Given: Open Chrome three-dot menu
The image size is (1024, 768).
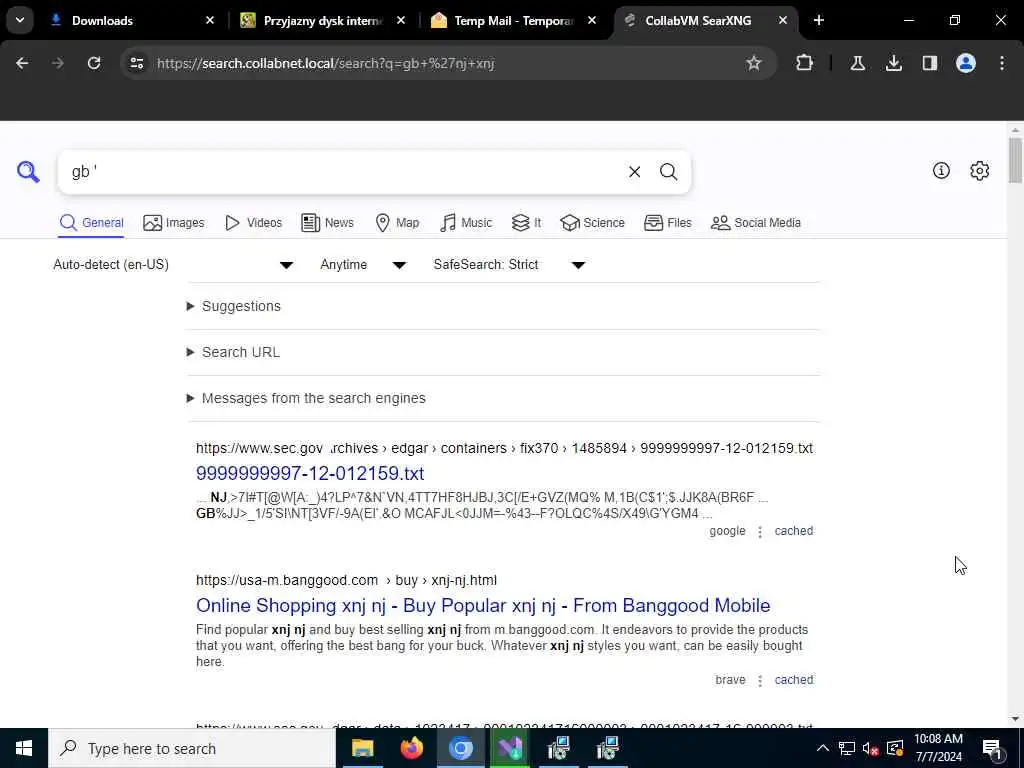Looking at the screenshot, I should coord(1002,63).
